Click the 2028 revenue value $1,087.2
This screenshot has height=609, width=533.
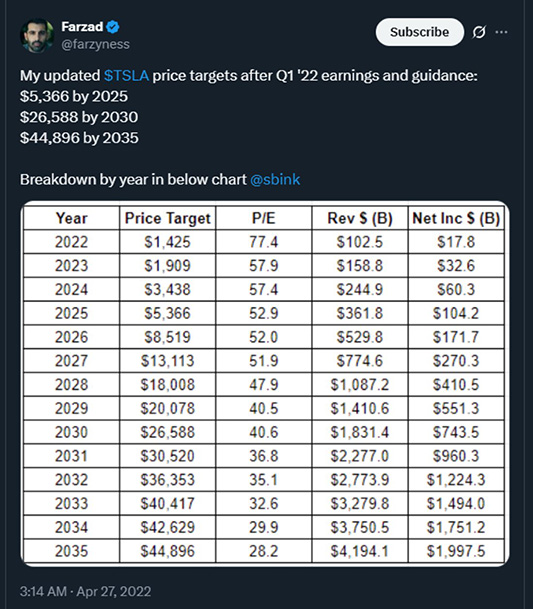(360, 385)
